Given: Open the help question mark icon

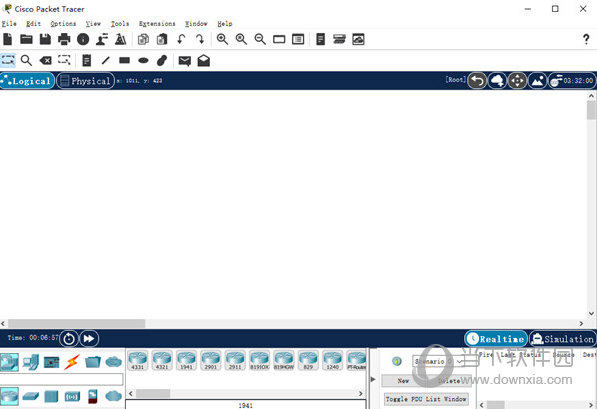Looking at the screenshot, I should click(586, 39).
